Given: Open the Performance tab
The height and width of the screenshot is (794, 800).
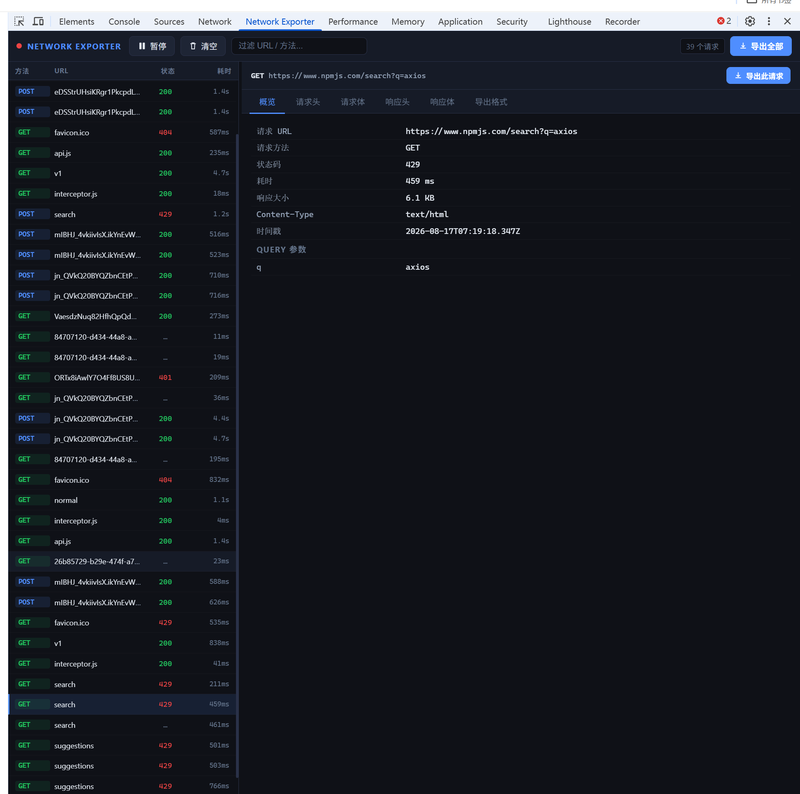Looking at the screenshot, I should pyautogui.click(x=353, y=21).
